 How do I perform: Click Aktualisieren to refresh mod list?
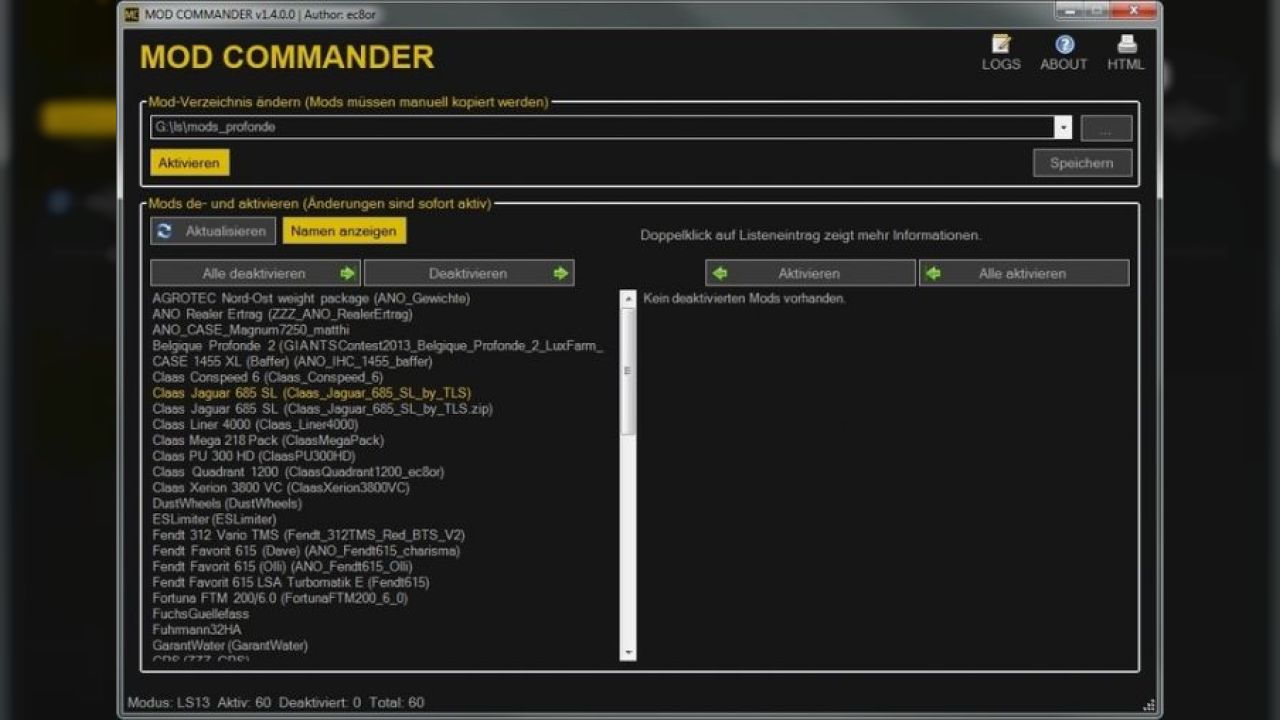point(213,231)
